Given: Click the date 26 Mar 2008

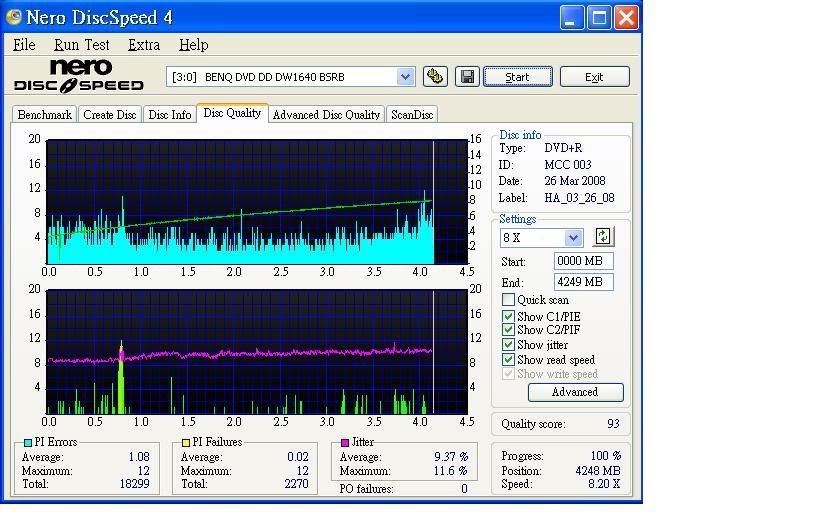Looking at the screenshot, I should coord(575,181).
